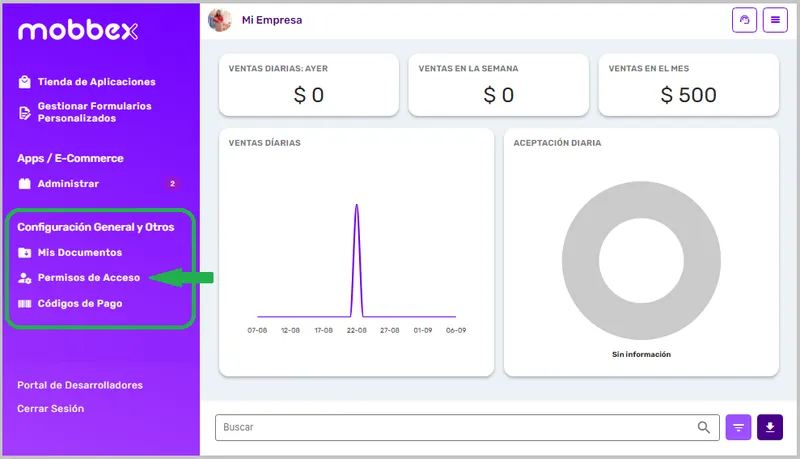This screenshot has width=800, height=459.
Task: Click Cerrar Sesión to log out
Action: pyautogui.click(x=51, y=408)
